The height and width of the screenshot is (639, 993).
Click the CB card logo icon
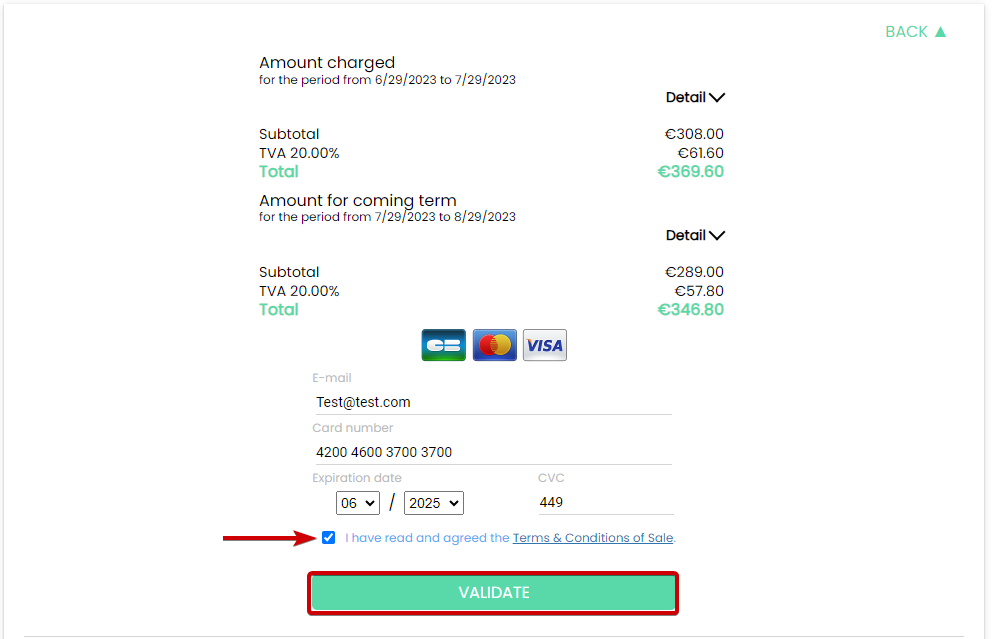pyautogui.click(x=443, y=345)
